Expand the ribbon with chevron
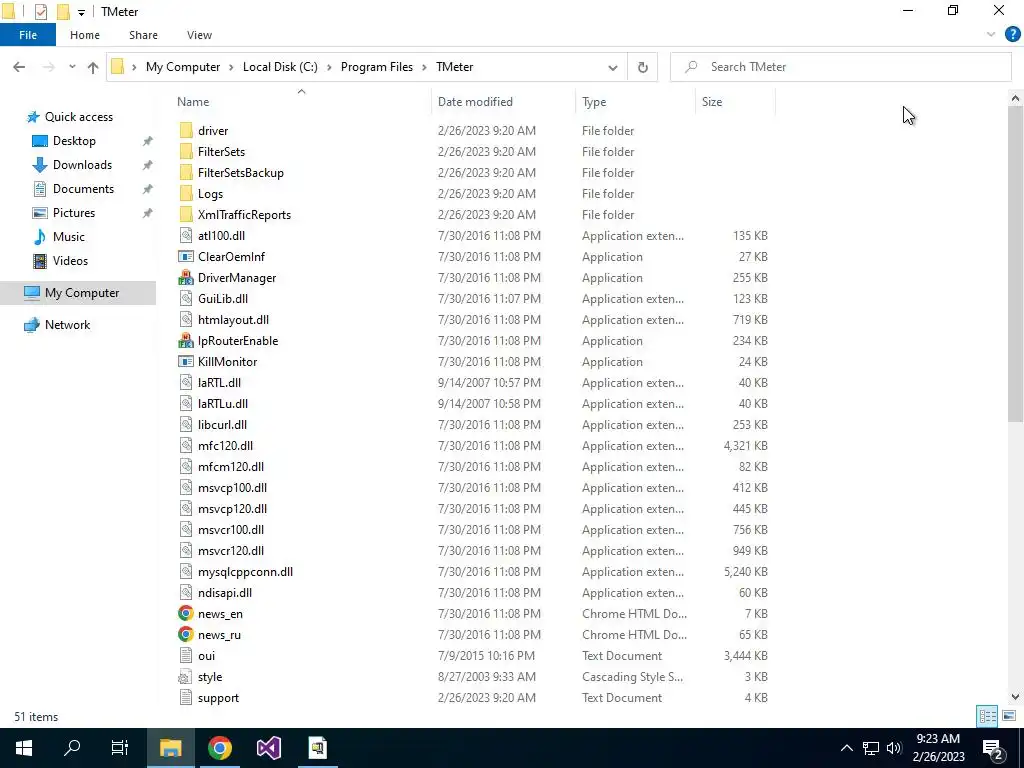This screenshot has height=768, width=1024. 991,35
